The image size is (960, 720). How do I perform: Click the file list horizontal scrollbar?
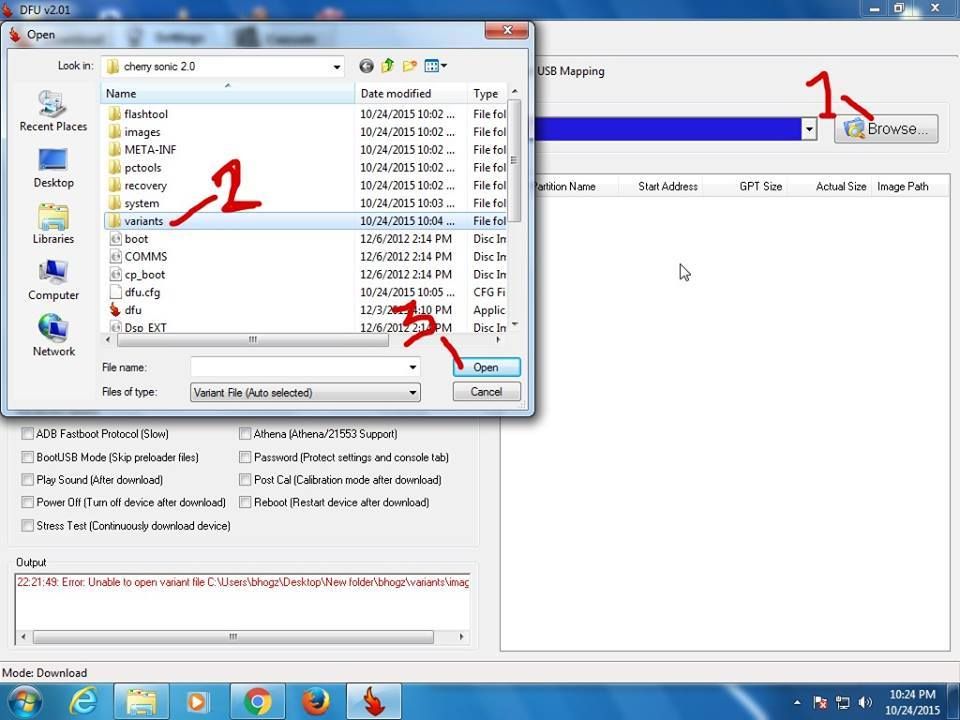pos(252,340)
